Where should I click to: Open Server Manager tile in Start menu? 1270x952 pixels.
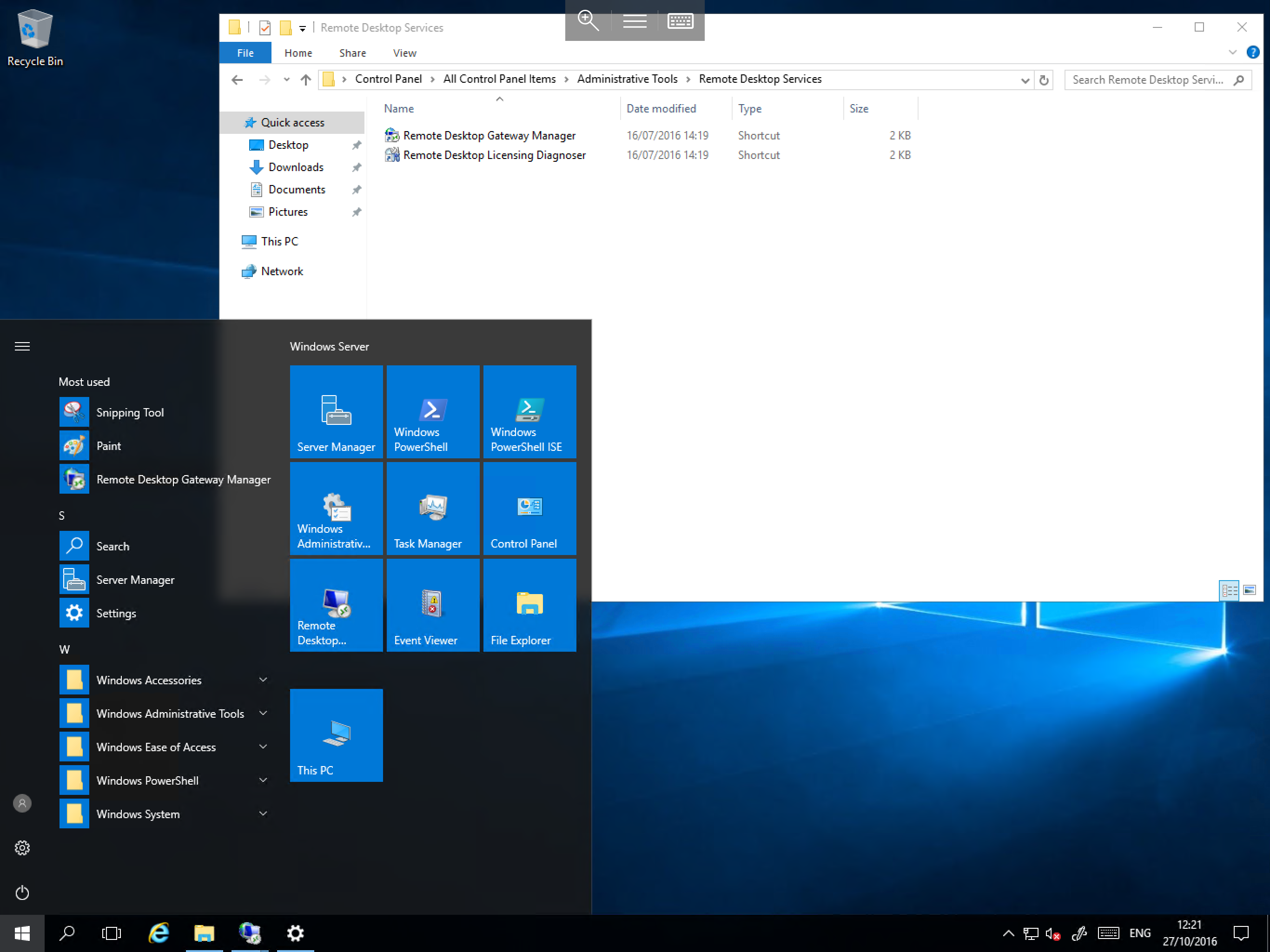(x=336, y=411)
